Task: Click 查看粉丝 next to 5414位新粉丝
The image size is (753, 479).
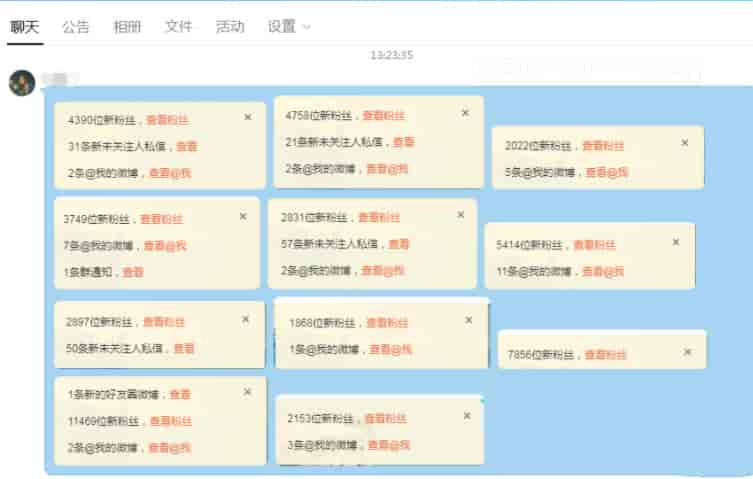Action: 595,245
